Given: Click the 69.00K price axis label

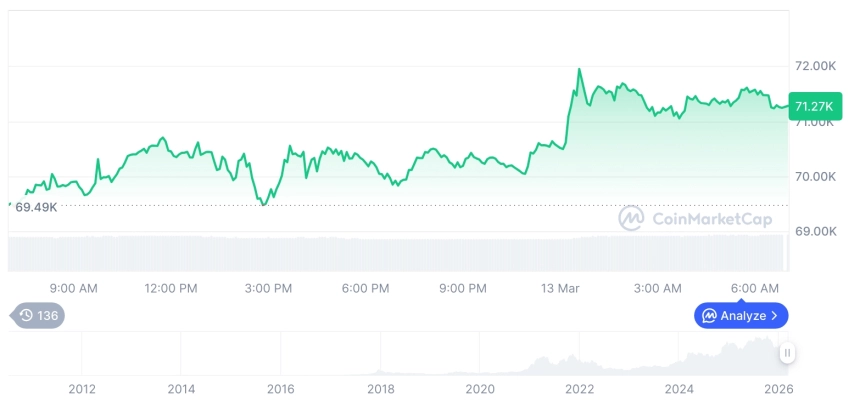Looking at the screenshot, I should pyautogui.click(x=814, y=231).
